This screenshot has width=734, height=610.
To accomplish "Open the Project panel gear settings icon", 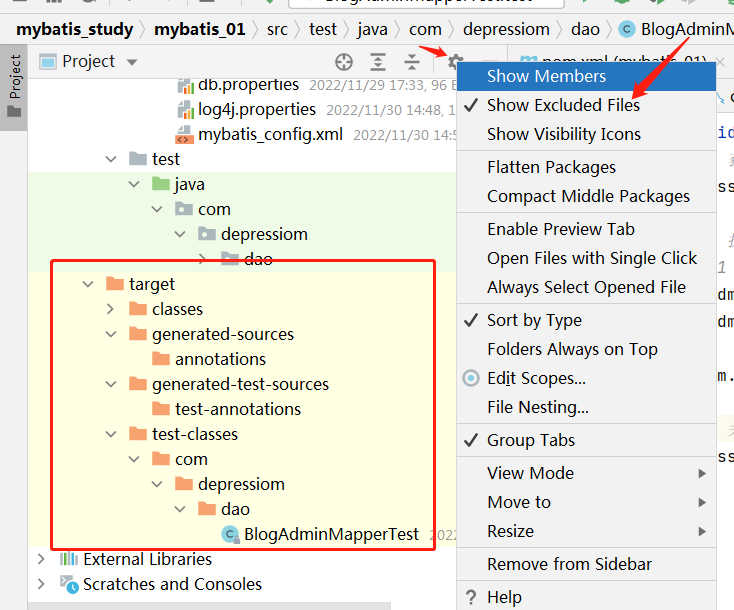I will coord(455,62).
